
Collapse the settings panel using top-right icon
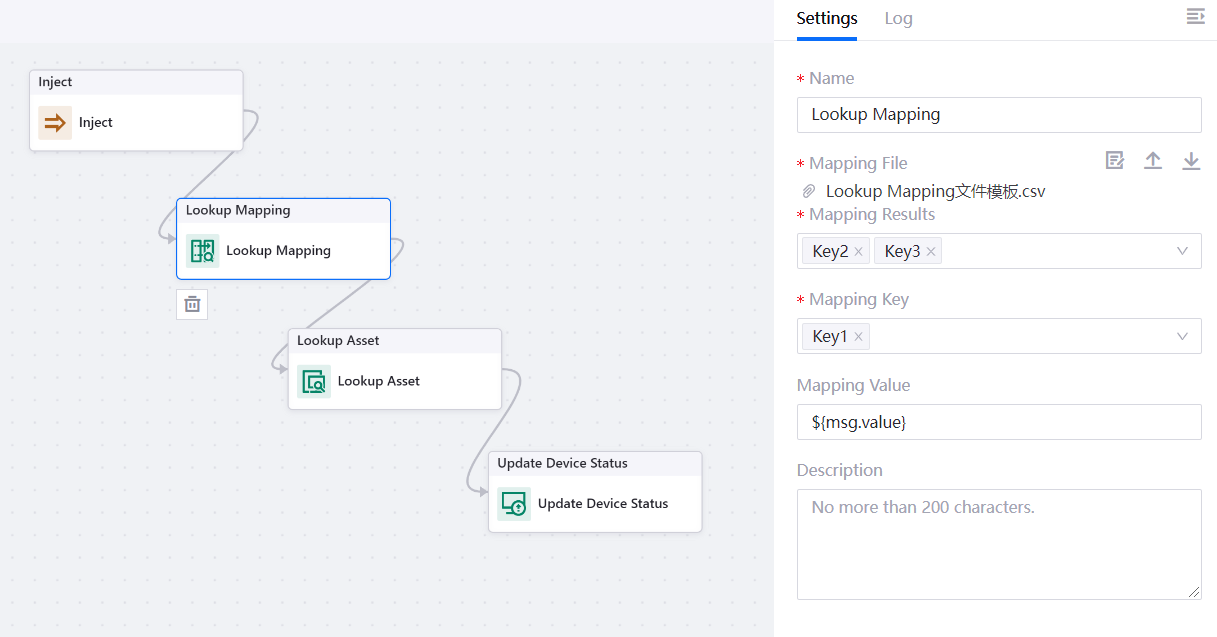coord(1195,16)
